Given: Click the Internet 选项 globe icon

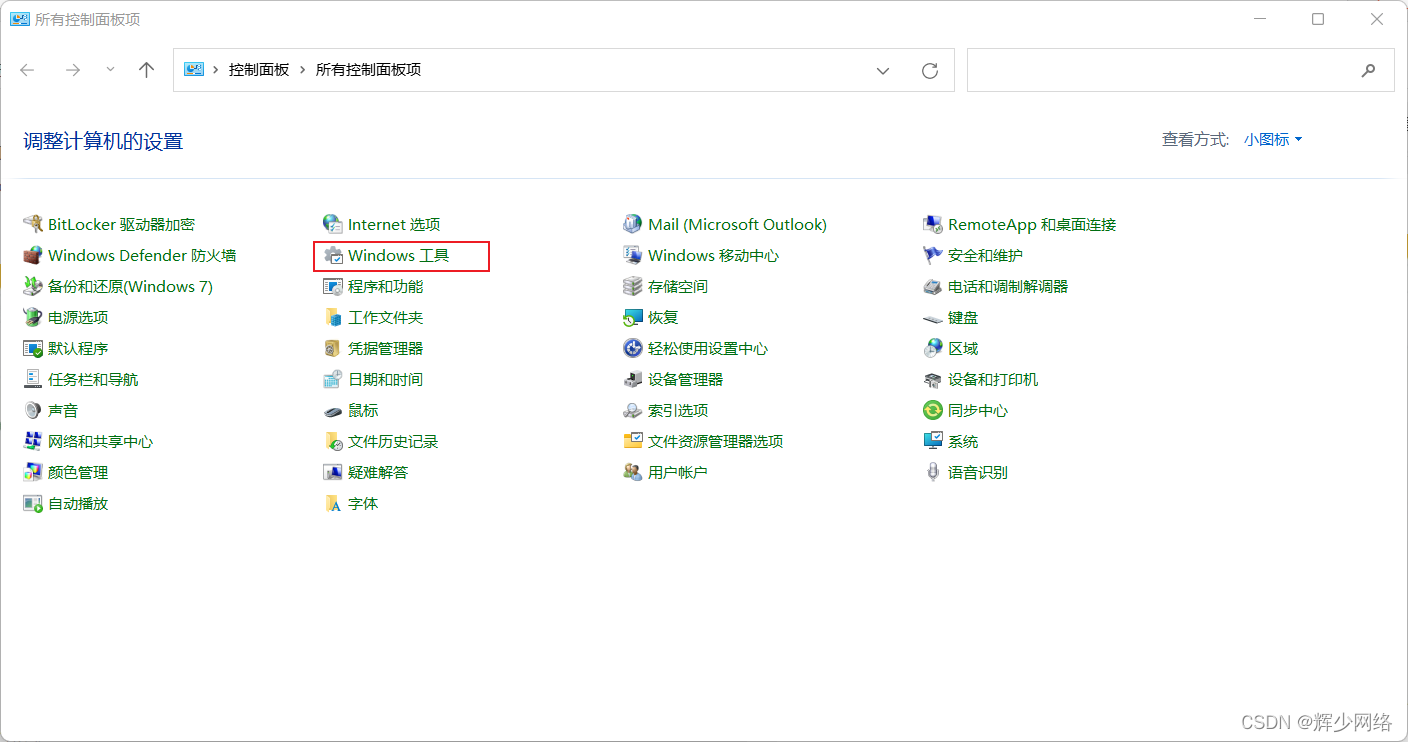Looking at the screenshot, I should tap(333, 224).
